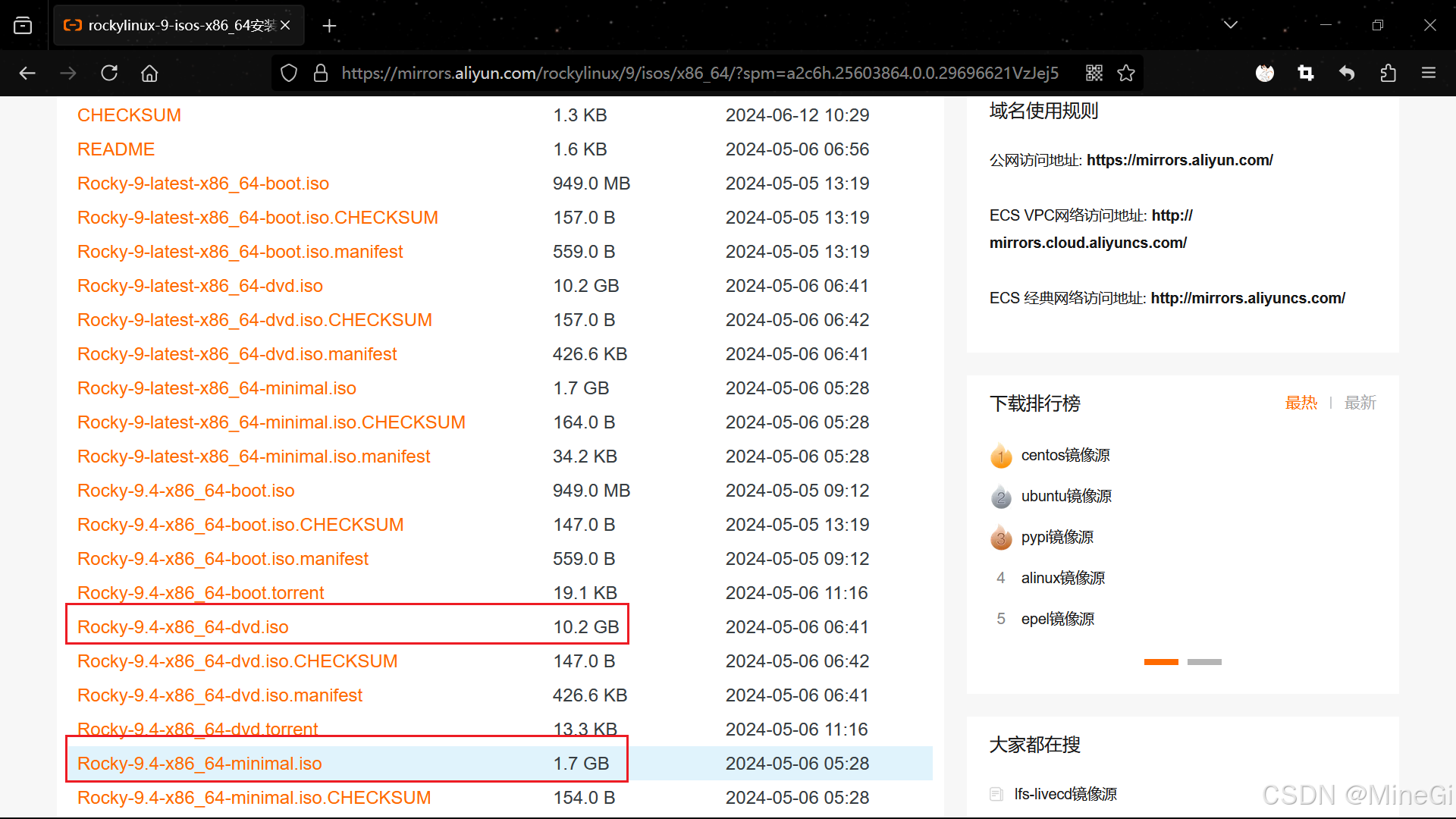The height and width of the screenshot is (819, 1456).
Task: Open the list all tabs dropdown
Action: click(1231, 25)
